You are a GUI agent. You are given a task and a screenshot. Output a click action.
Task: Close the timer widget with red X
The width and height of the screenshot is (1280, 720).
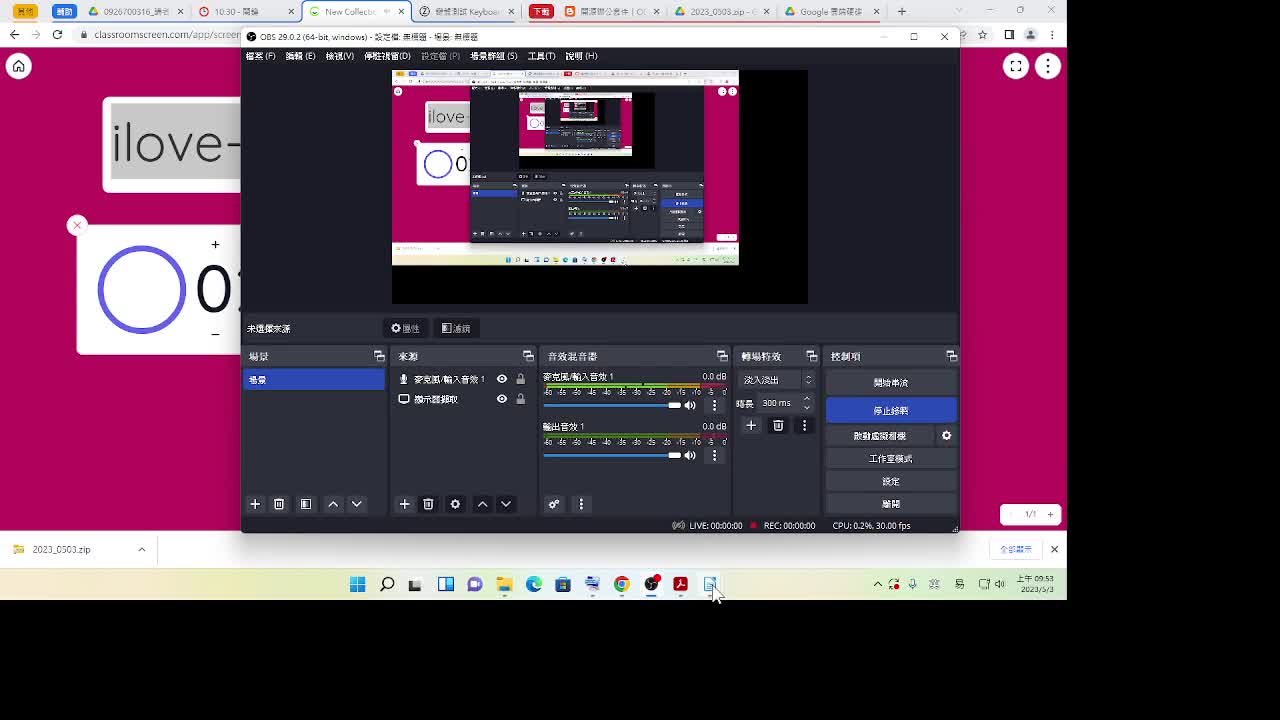coord(77,225)
